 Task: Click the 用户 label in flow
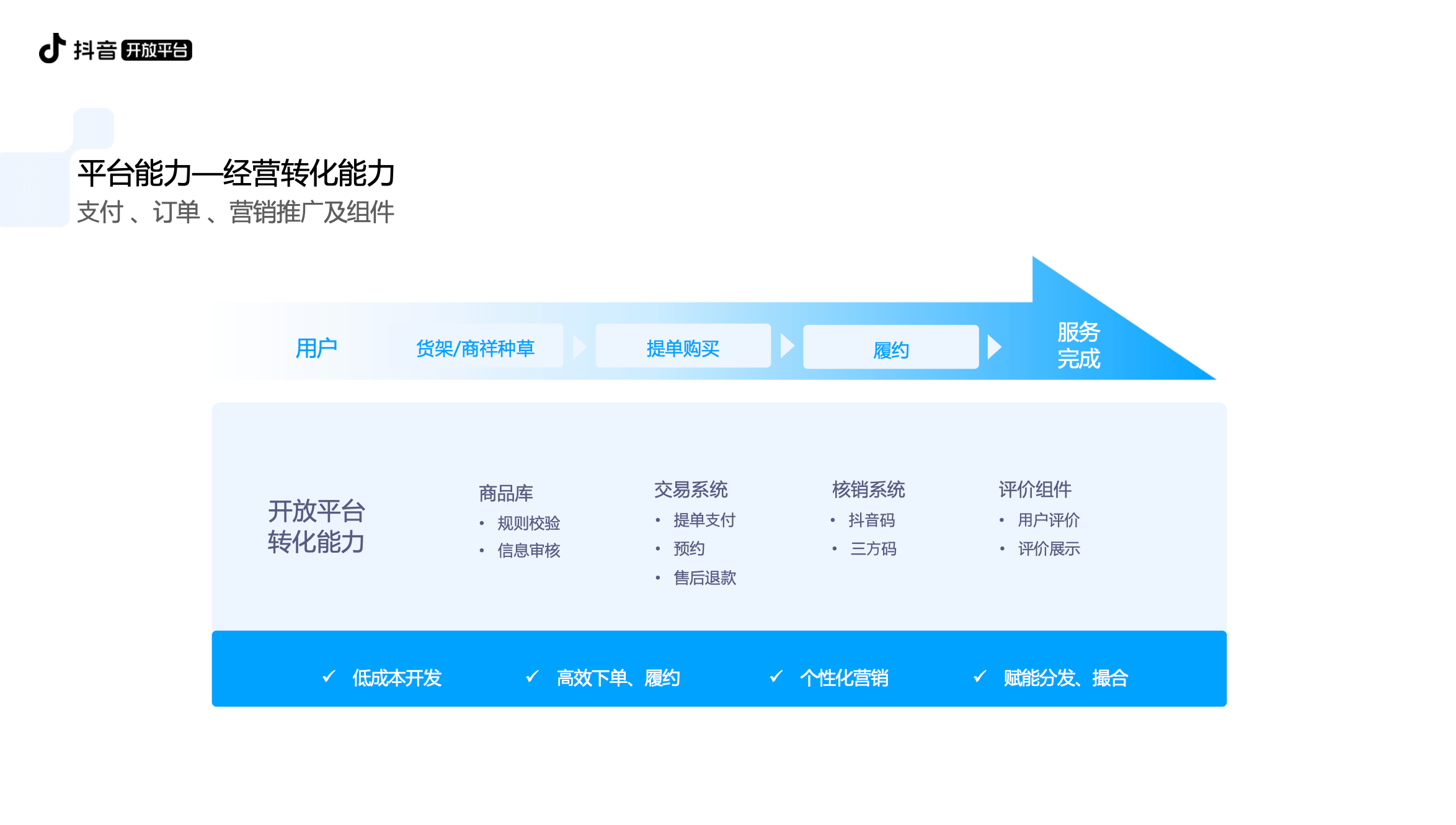(x=316, y=348)
